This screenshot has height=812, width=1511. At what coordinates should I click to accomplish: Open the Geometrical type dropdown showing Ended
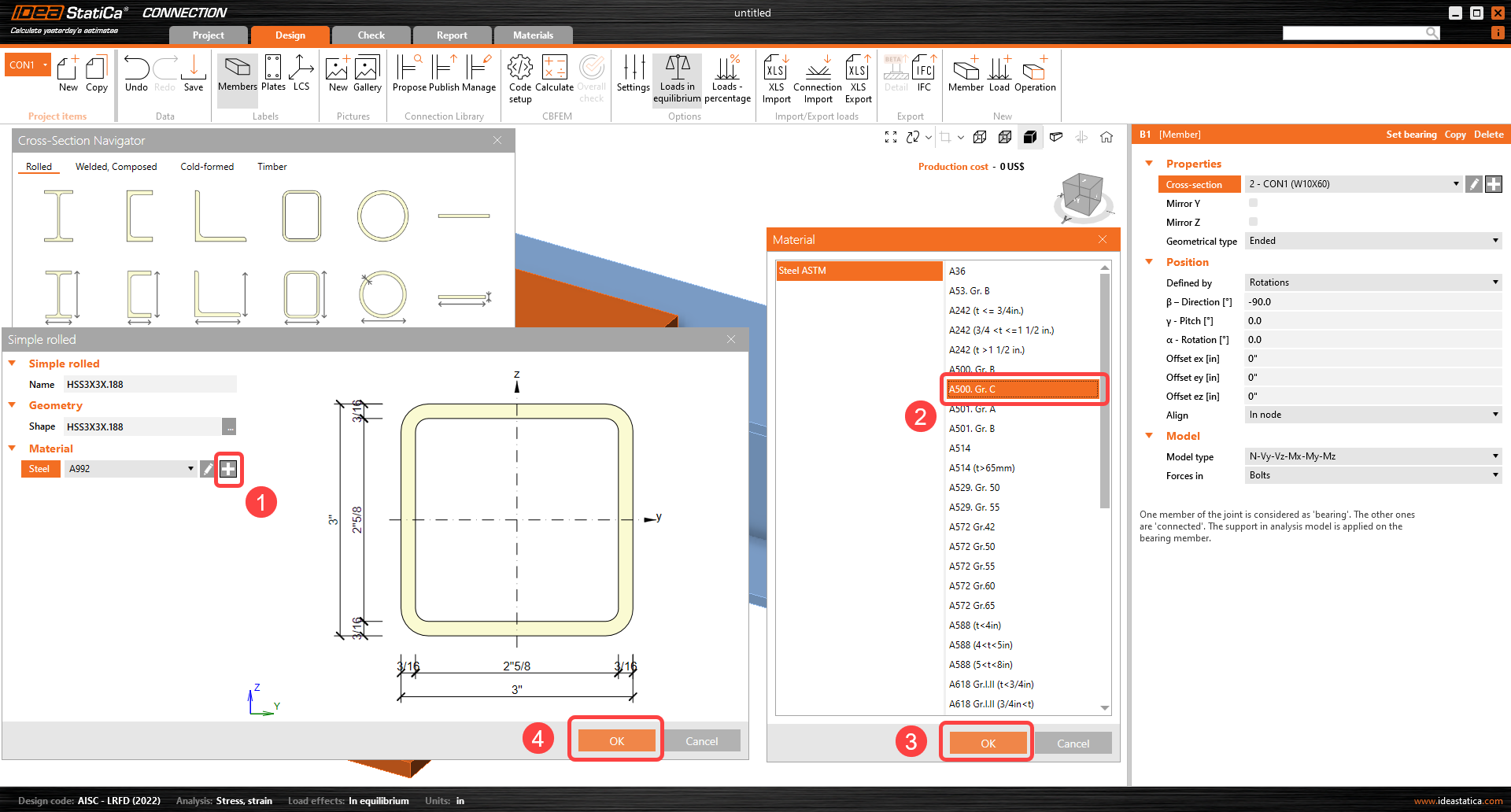point(1494,241)
